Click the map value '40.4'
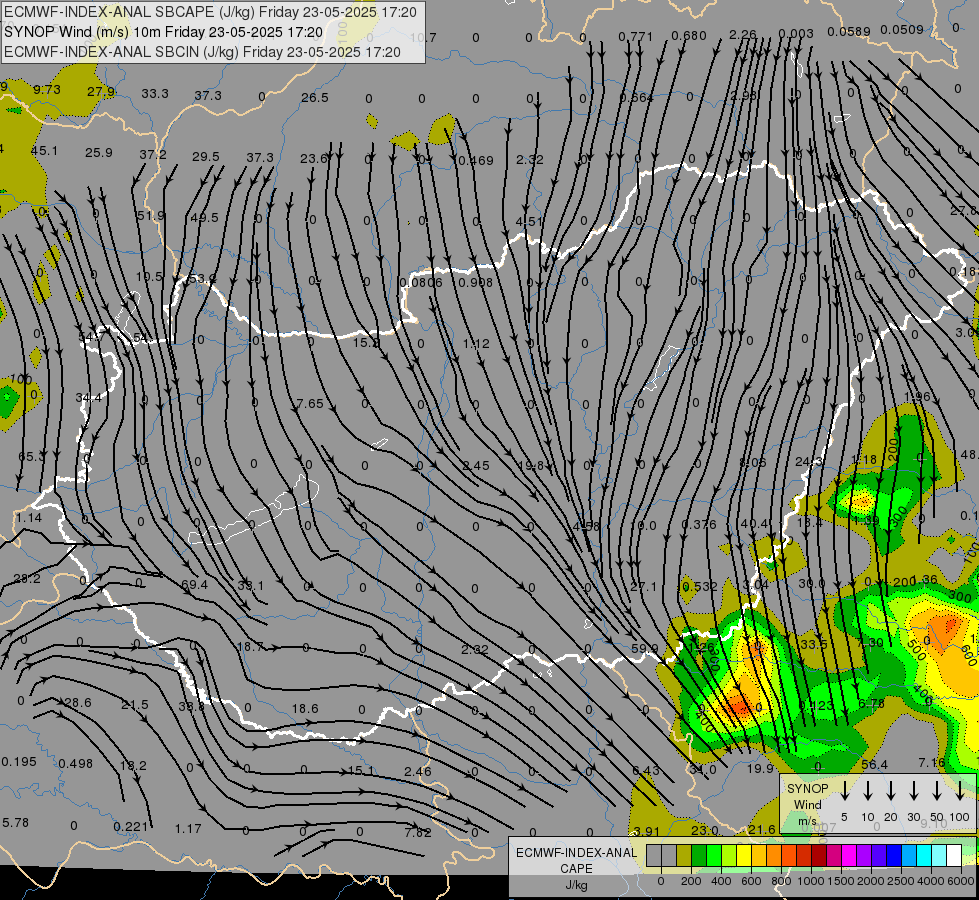The height and width of the screenshot is (900, 979). (754, 523)
